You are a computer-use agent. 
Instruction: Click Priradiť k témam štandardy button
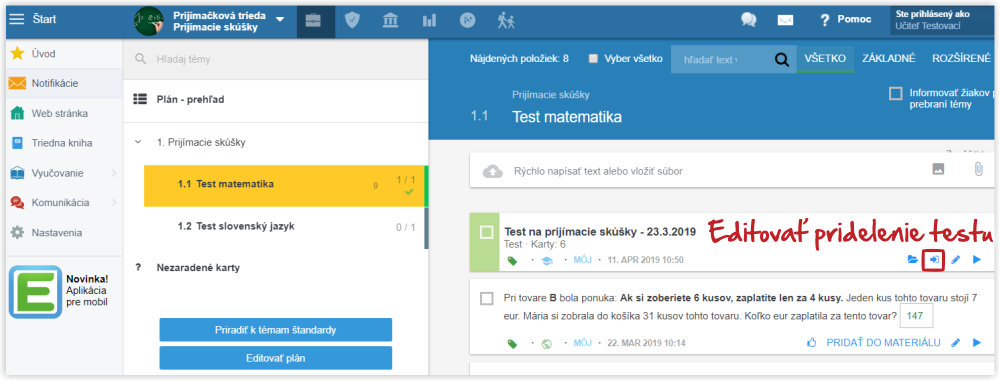pyautogui.click(x=276, y=330)
